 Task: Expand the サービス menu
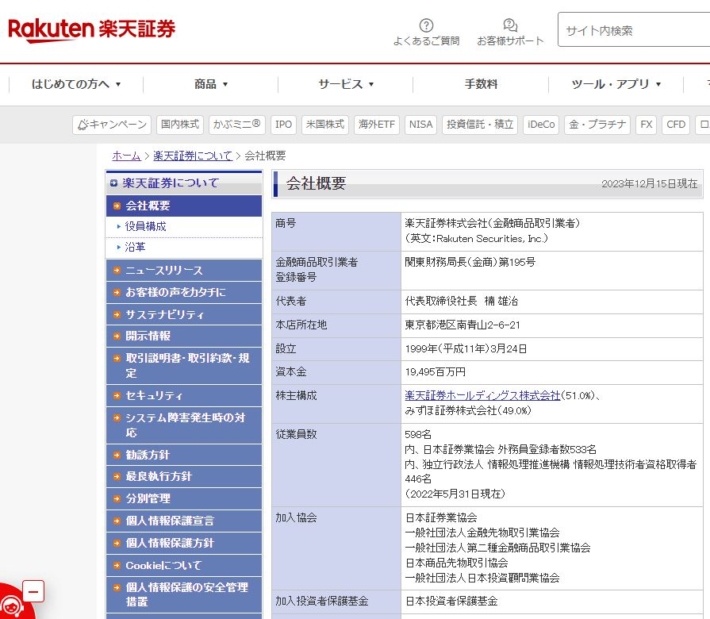[345, 84]
